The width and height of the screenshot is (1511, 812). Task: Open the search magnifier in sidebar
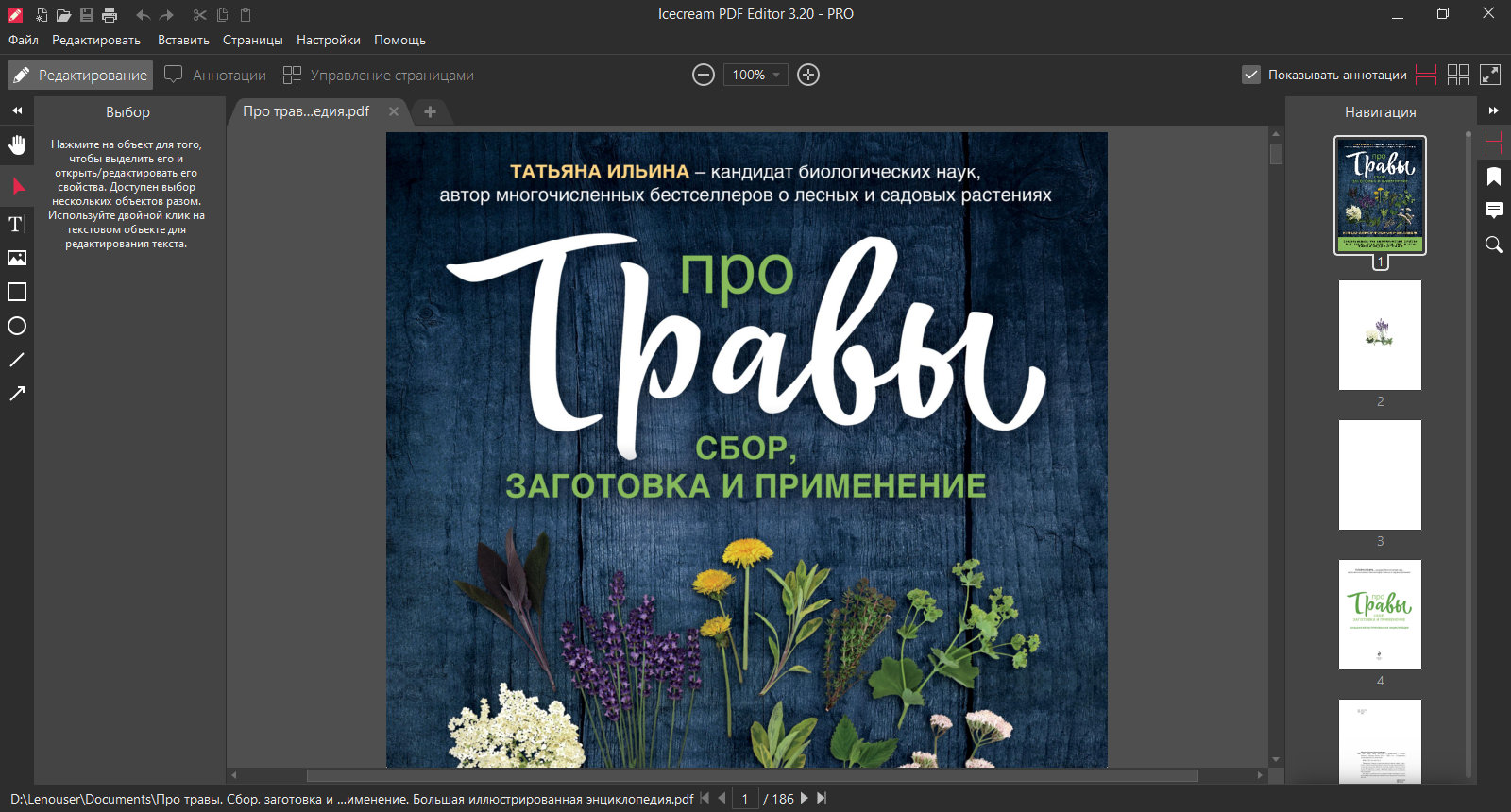(x=1494, y=245)
